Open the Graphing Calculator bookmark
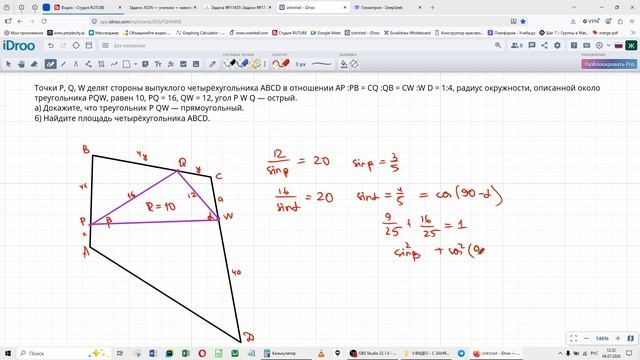This screenshot has width=640, height=360. [200, 33]
